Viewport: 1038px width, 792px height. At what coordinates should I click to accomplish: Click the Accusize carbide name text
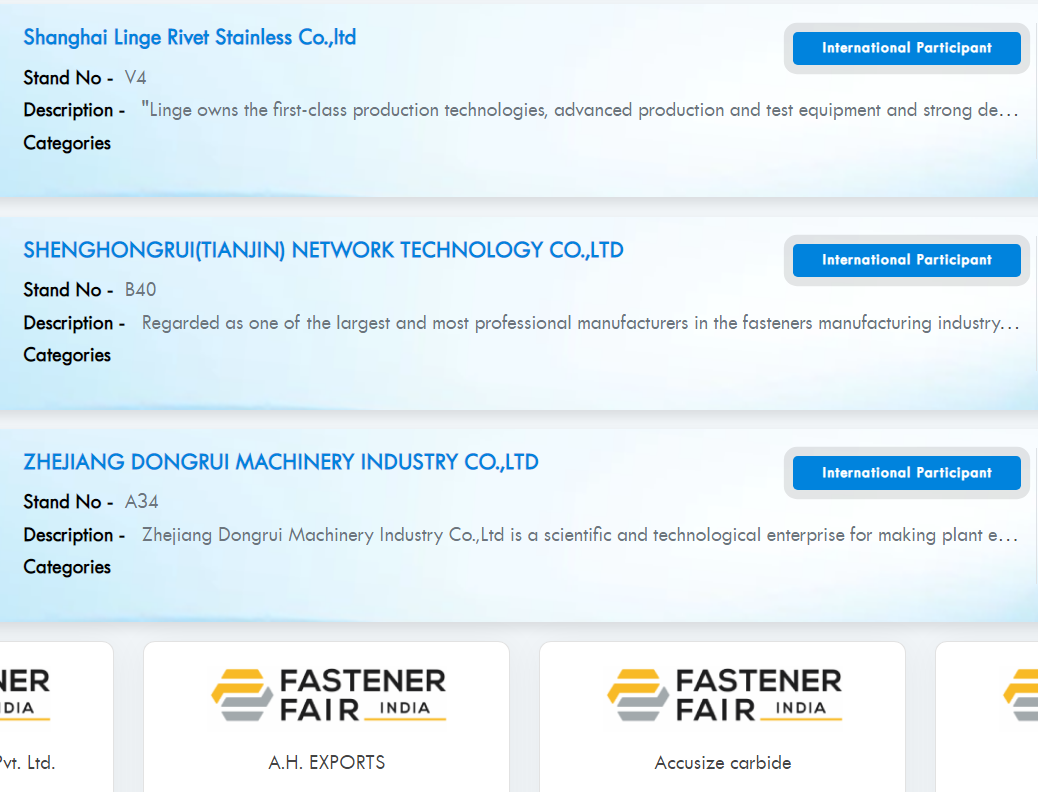pyautogui.click(x=723, y=763)
